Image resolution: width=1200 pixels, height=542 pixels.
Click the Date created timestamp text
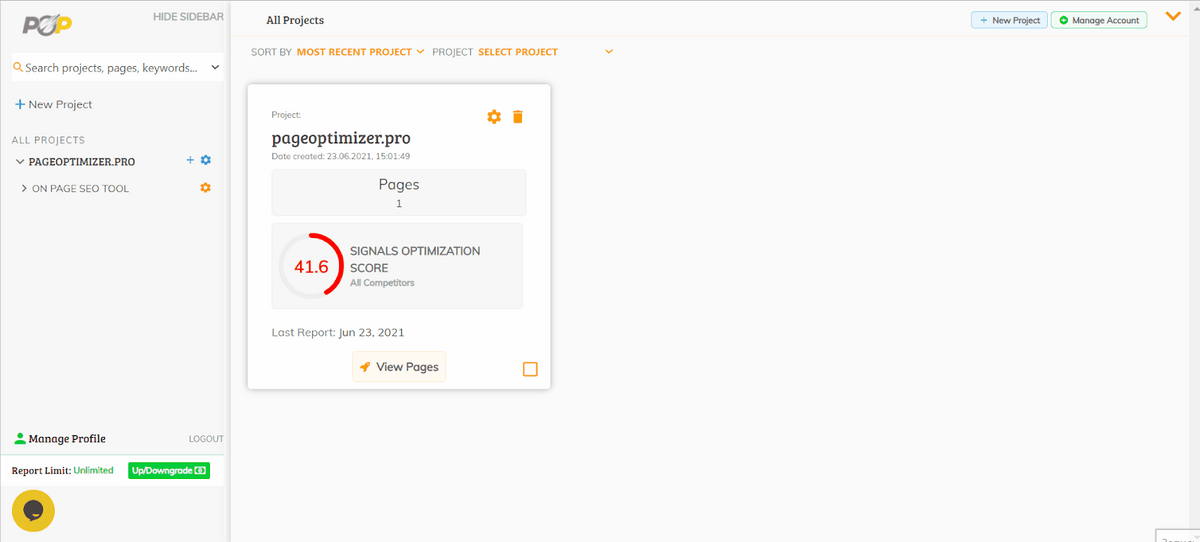click(x=341, y=156)
